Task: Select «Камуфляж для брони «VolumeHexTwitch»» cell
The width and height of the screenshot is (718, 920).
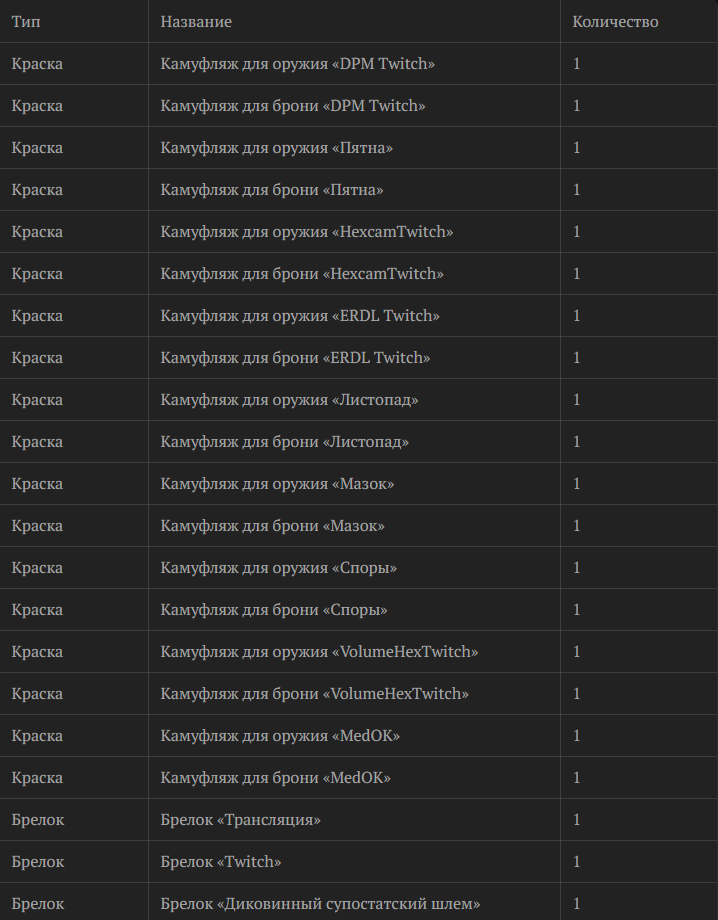Action: pos(354,694)
